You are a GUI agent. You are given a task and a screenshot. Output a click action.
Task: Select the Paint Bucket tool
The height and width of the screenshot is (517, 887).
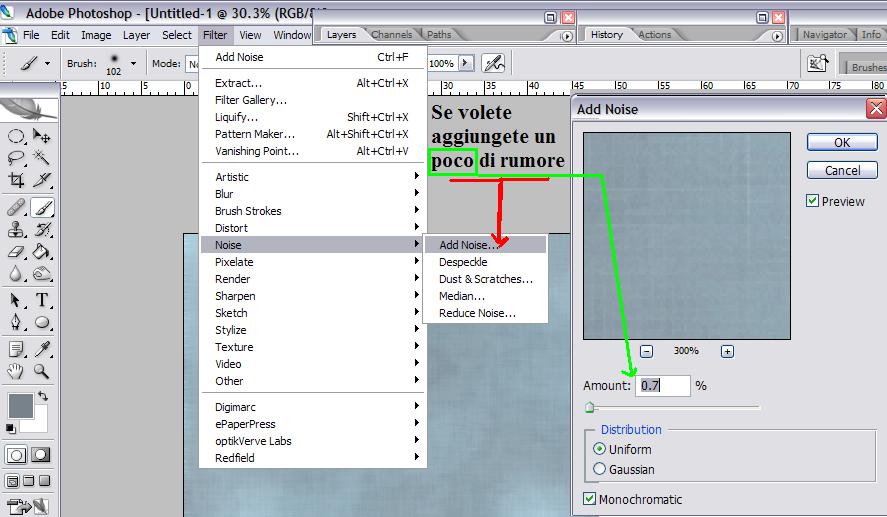pos(41,252)
